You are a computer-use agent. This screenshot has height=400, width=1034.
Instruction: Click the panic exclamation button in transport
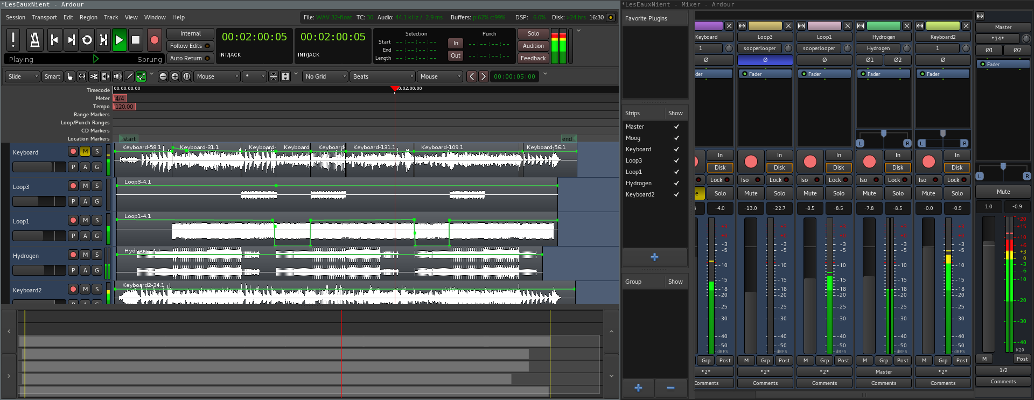(x=14, y=40)
